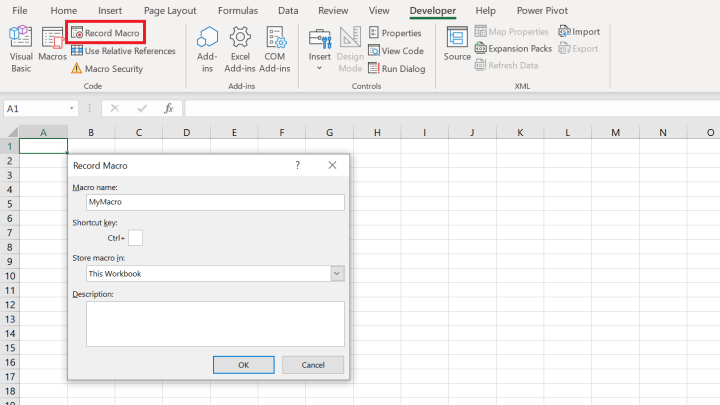The width and height of the screenshot is (720, 405).
Task: Expand Store macro in dropdown
Action: point(337,274)
